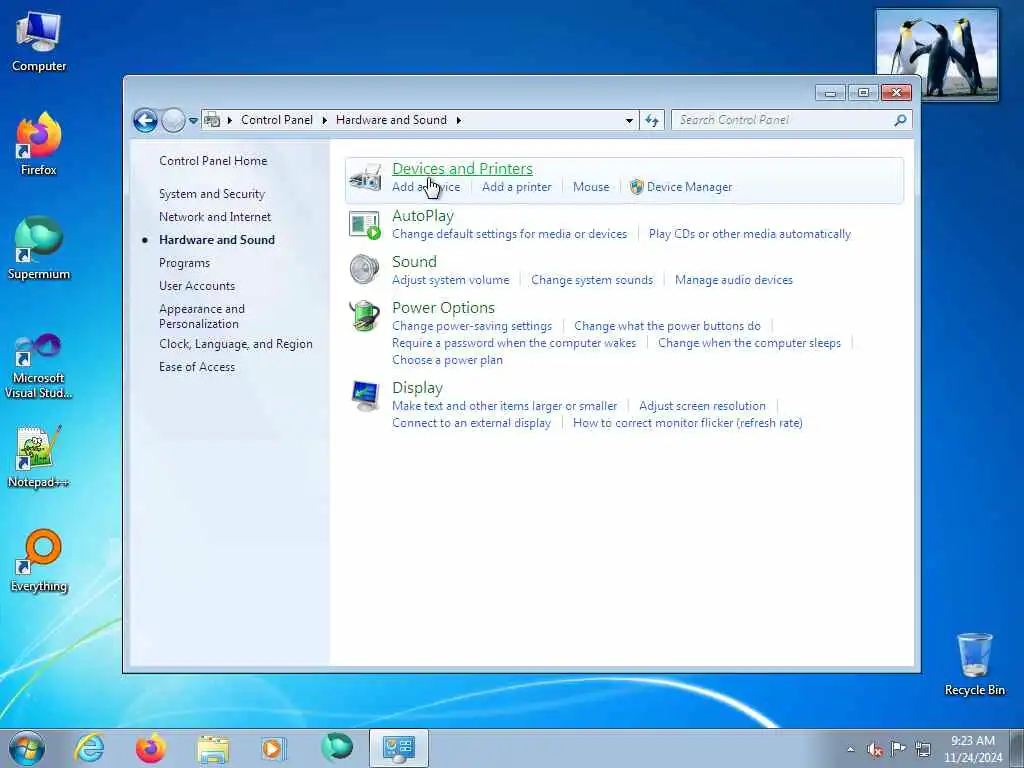
Task: Open the Computer desktop icon
Action: pos(39,42)
